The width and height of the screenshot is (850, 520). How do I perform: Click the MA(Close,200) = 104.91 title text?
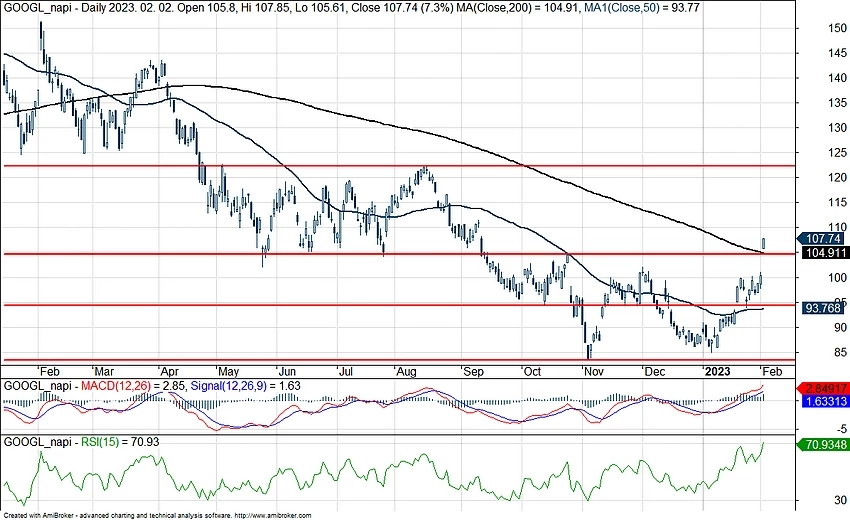518,8
